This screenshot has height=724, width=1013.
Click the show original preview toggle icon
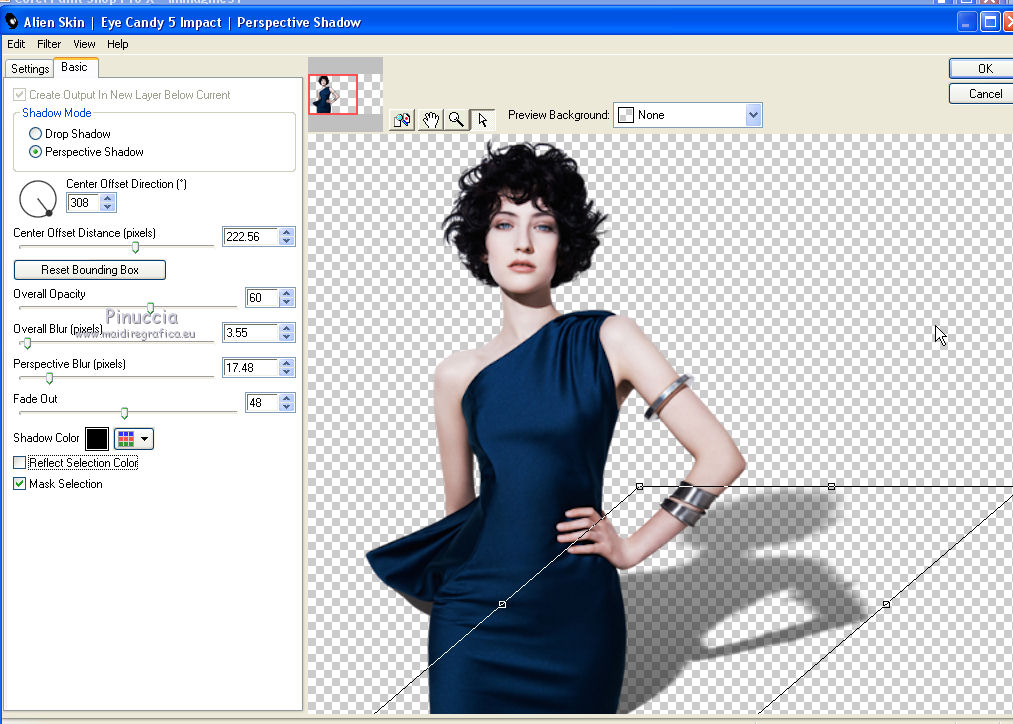pos(402,119)
